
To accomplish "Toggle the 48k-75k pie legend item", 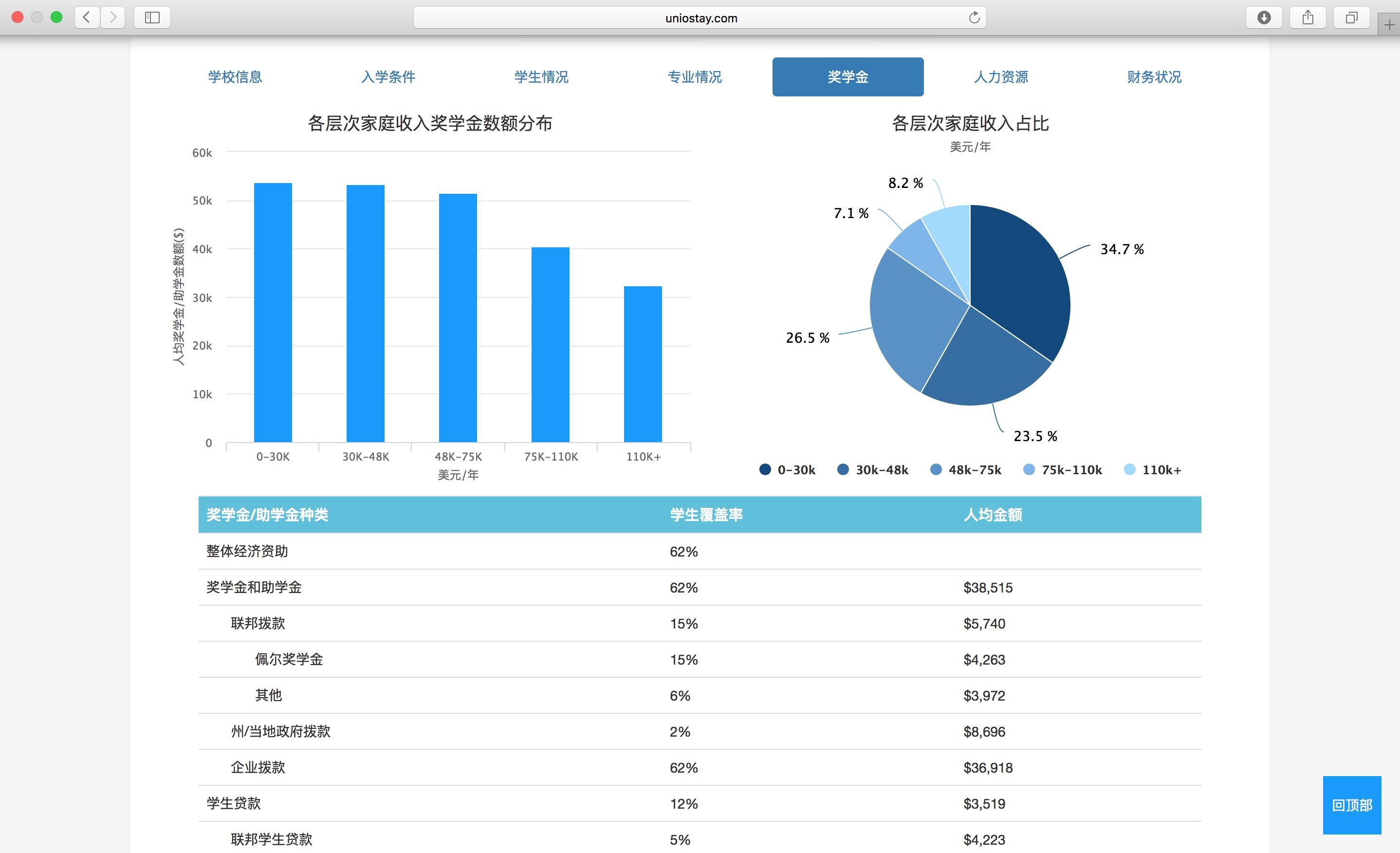I will [965, 469].
